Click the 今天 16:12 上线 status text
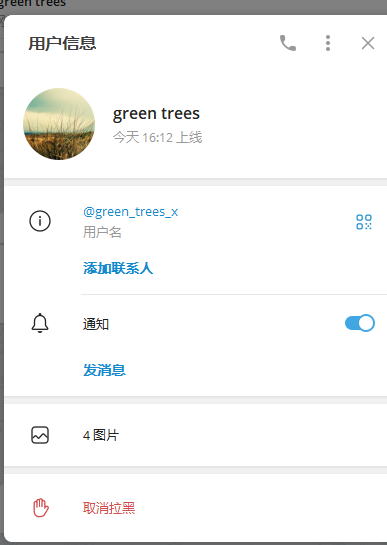 157,137
